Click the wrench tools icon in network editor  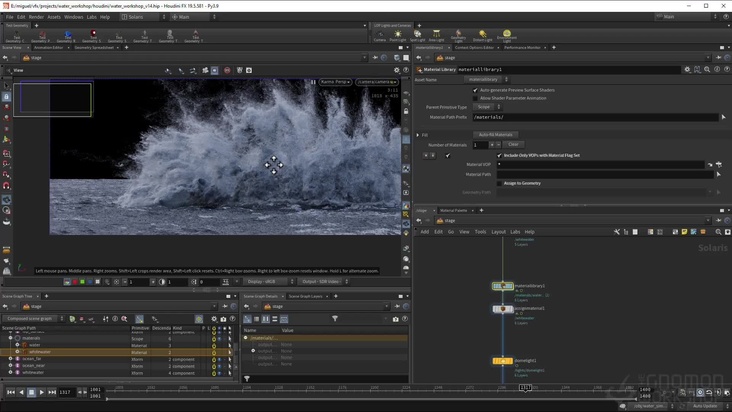click(x=617, y=232)
